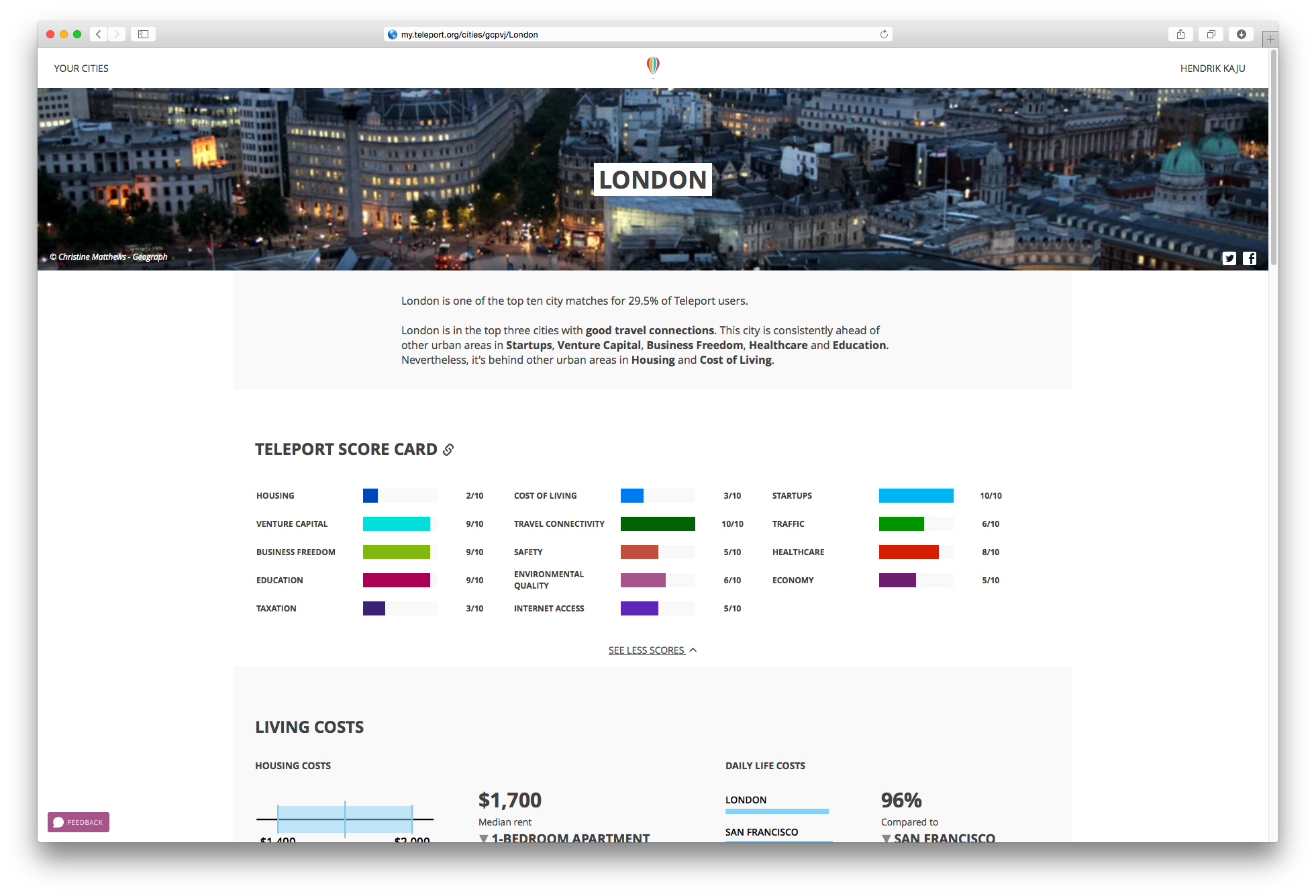The height and width of the screenshot is (896, 1316).
Task: Open the San Francisco comparison dropdown
Action: (x=938, y=838)
